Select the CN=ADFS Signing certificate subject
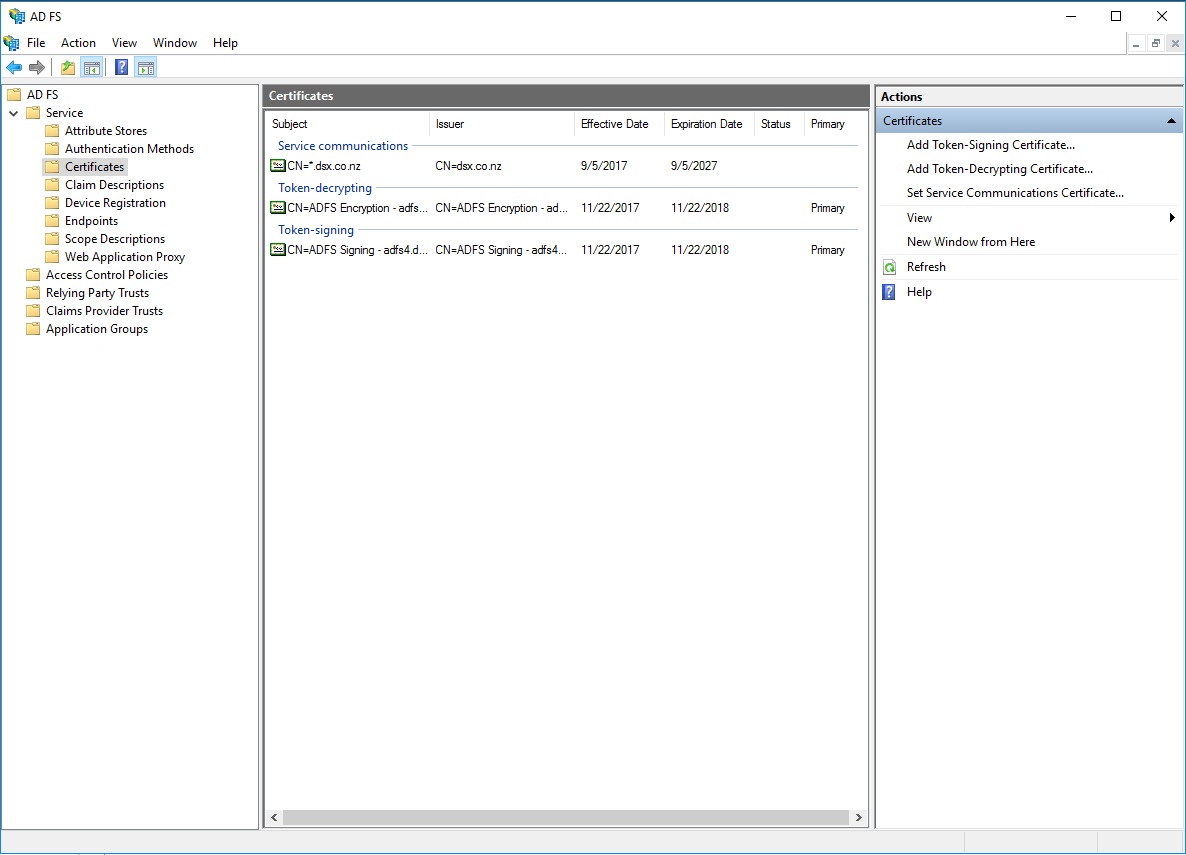The image size is (1186, 855). click(x=357, y=250)
